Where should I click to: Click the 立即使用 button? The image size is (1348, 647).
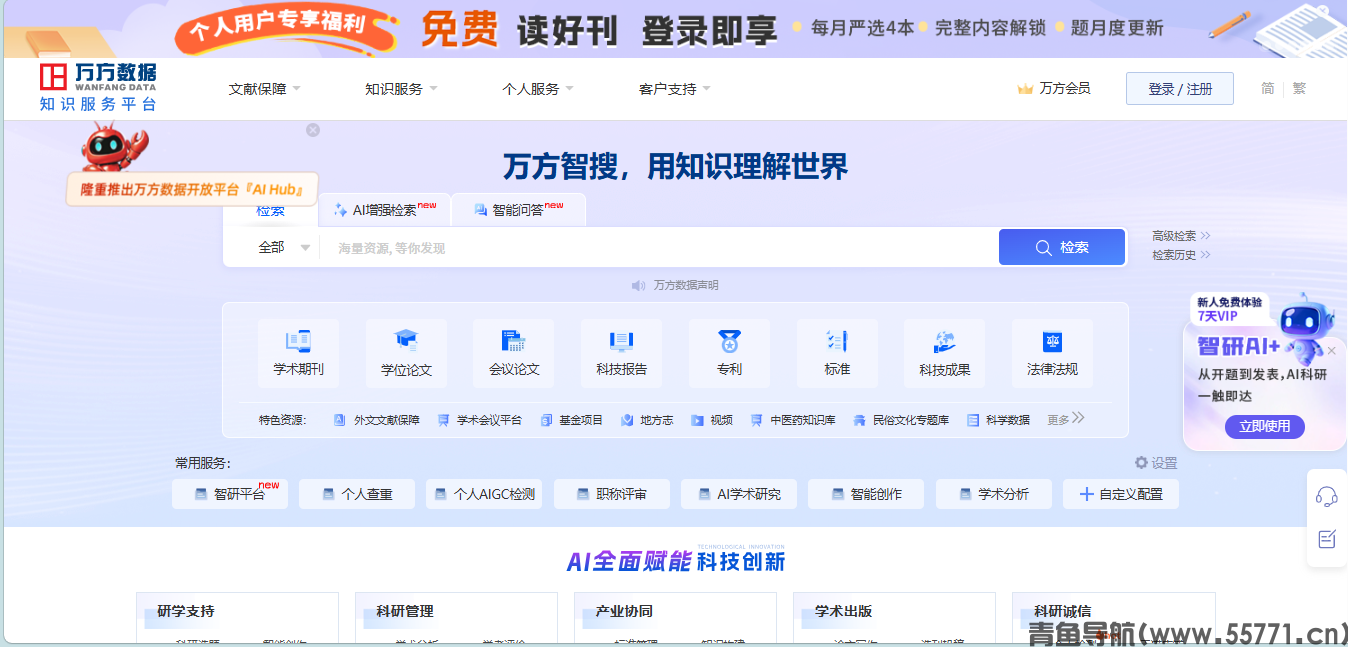[x=1264, y=426]
